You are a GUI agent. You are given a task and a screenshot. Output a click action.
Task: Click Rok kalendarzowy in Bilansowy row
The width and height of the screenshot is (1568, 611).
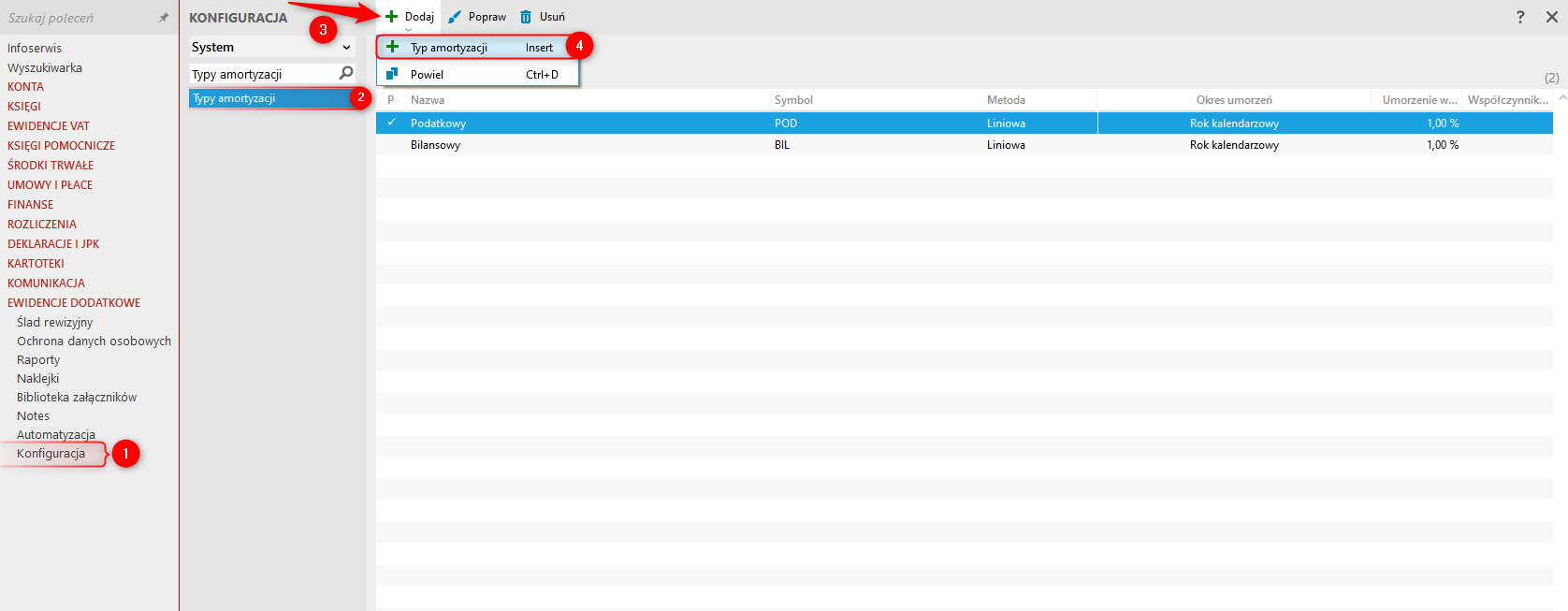(1234, 144)
